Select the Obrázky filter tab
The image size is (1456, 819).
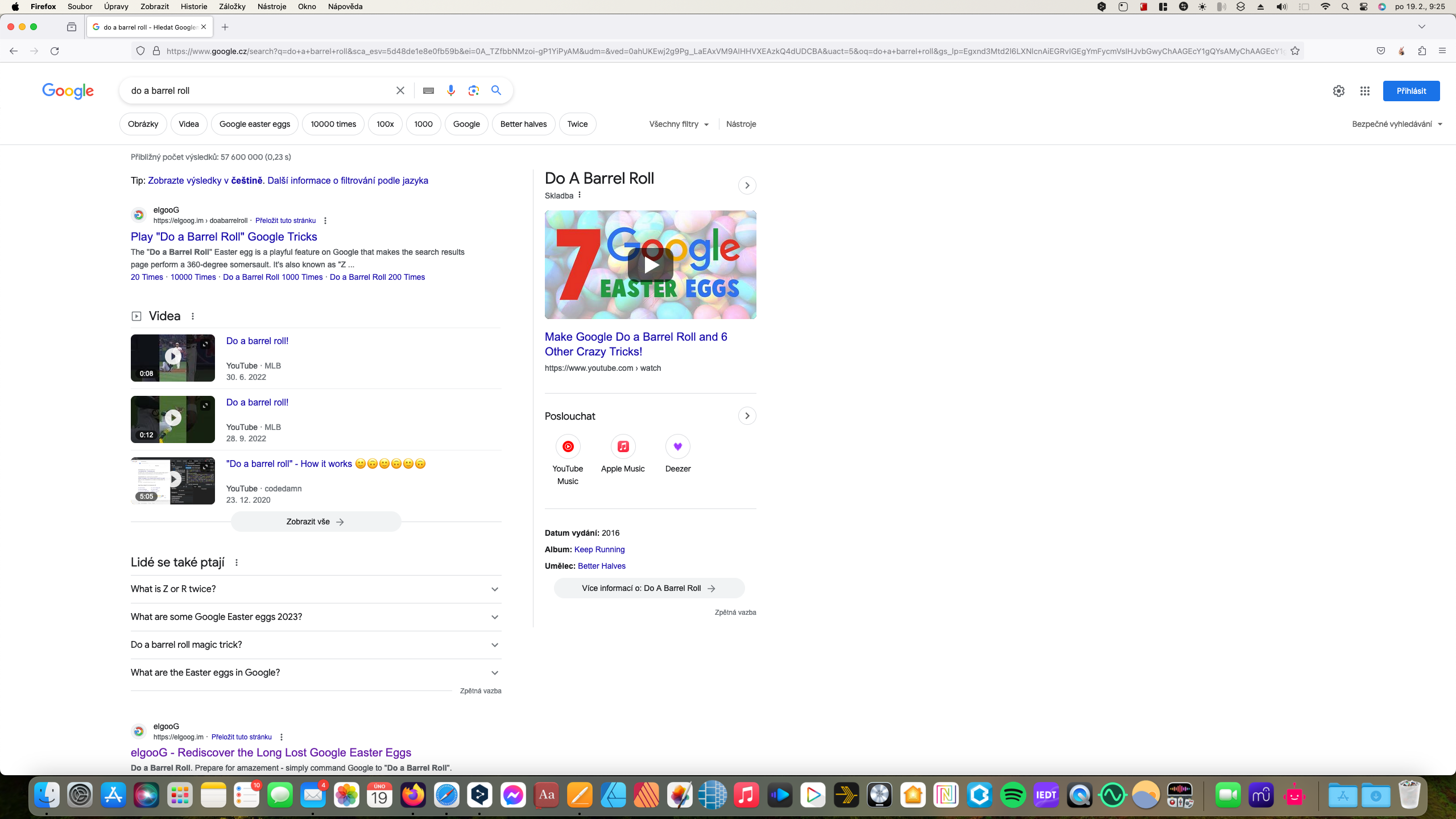point(143,124)
